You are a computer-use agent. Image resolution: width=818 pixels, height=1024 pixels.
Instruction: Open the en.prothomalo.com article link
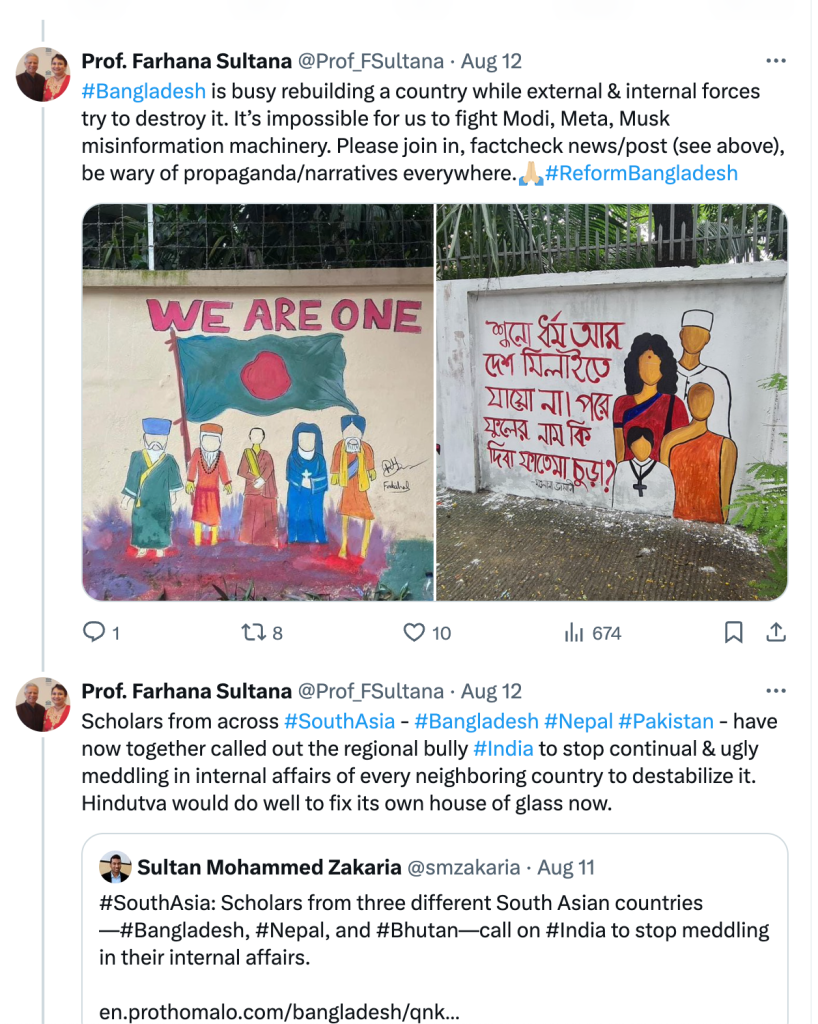pyautogui.click(x=279, y=1011)
